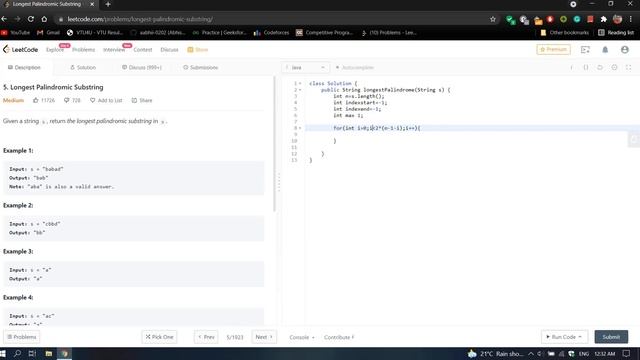Screen dimensions: 640x360
Task: Open the Other bookmarks folder
Action: pos(564,32)
